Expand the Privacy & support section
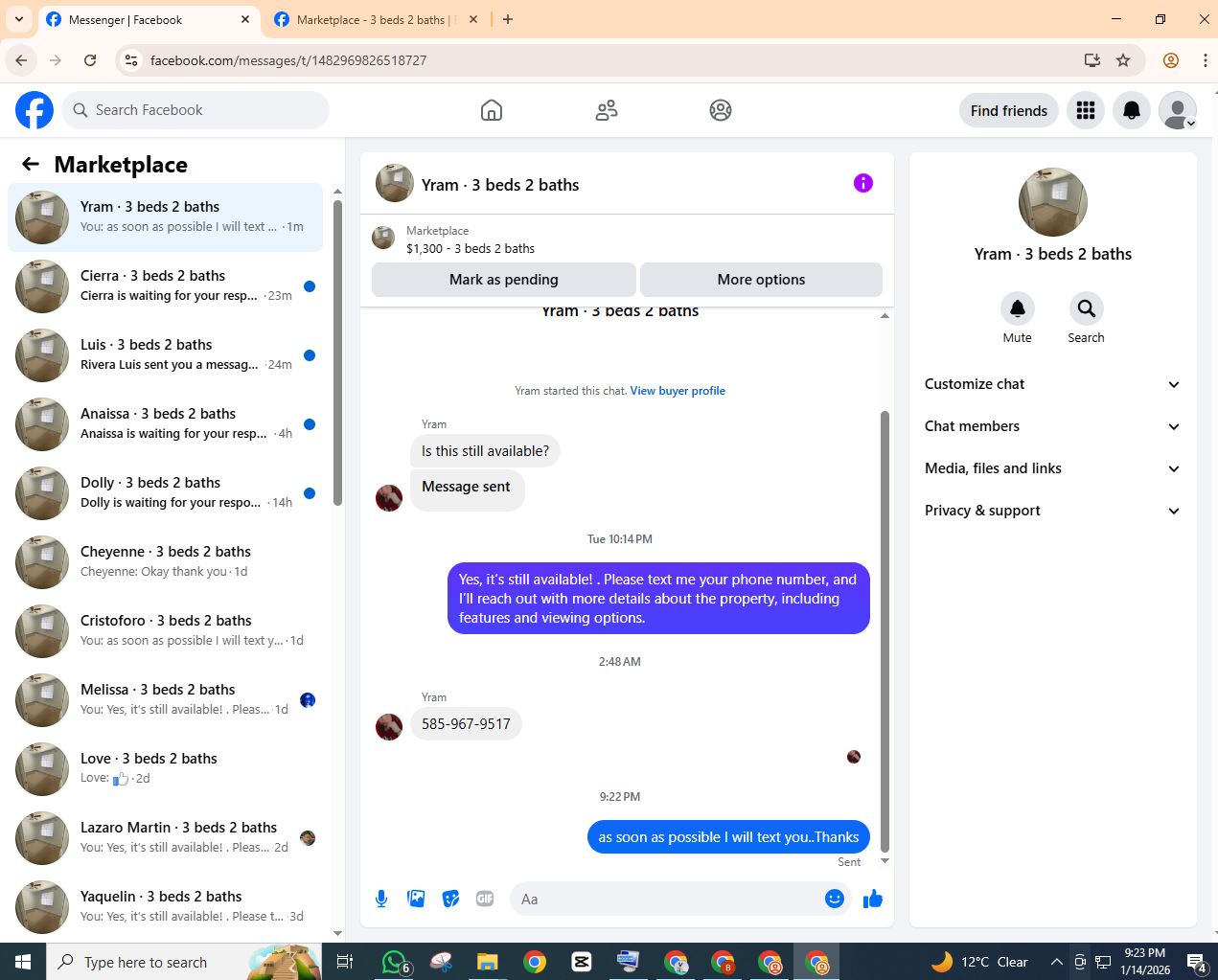The width and height of the screenshot is (1218, 980). click(x=1052, y=511)
